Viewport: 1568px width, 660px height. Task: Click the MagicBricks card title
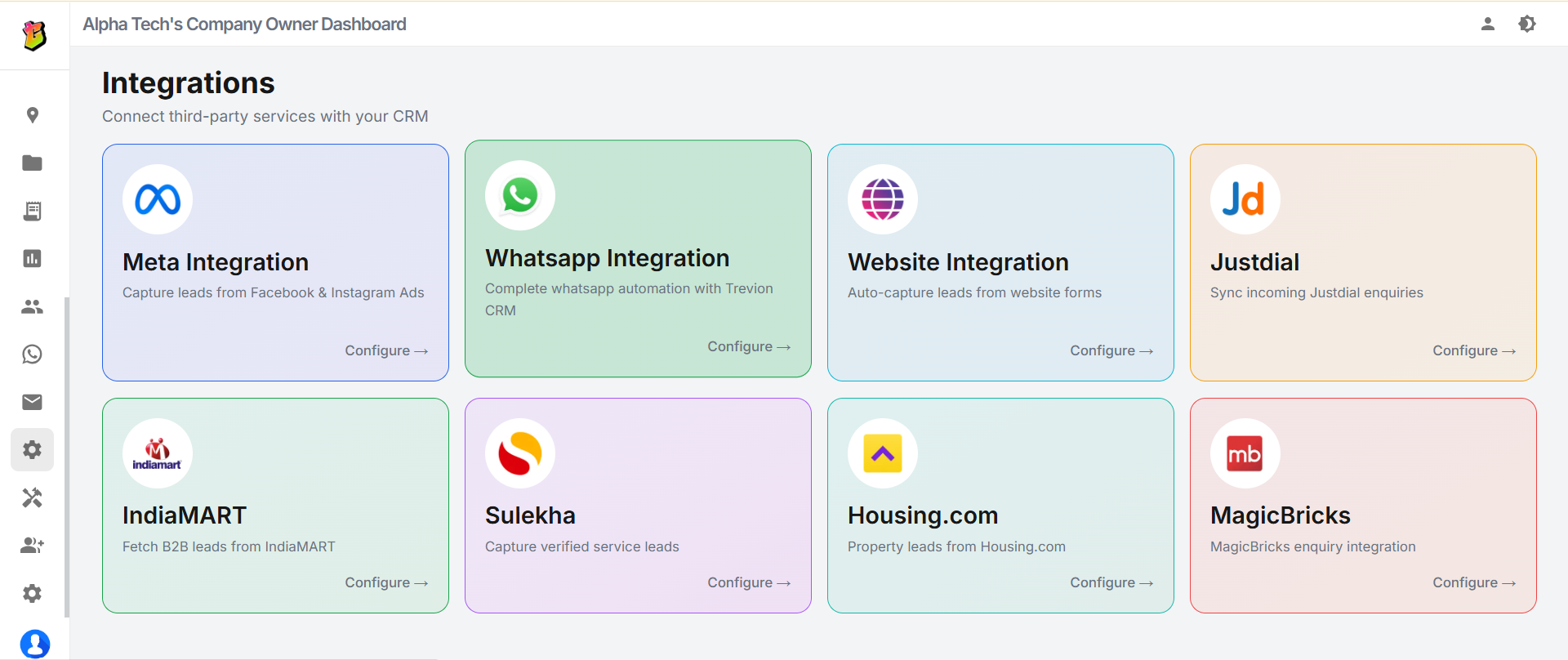(1281, 515)
